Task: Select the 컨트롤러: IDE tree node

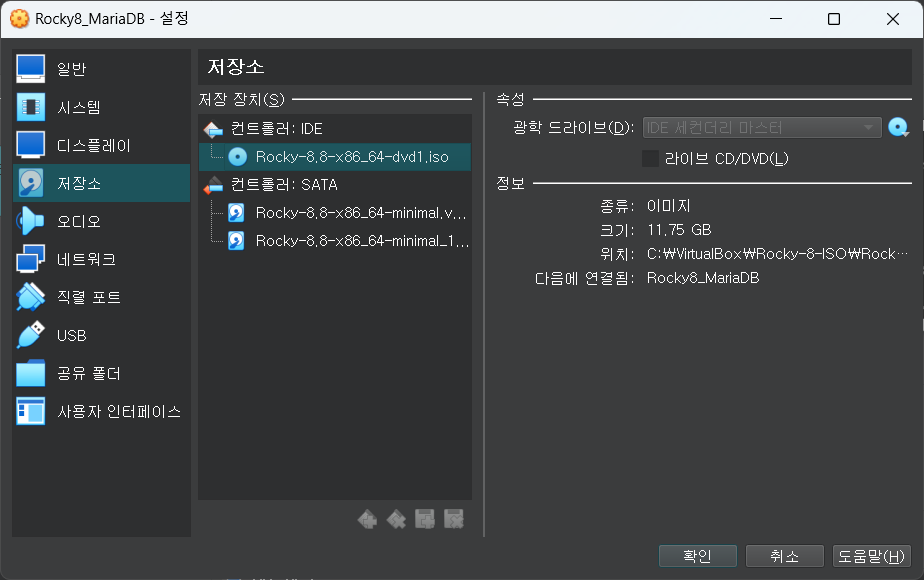Action: tap(335, 128)
